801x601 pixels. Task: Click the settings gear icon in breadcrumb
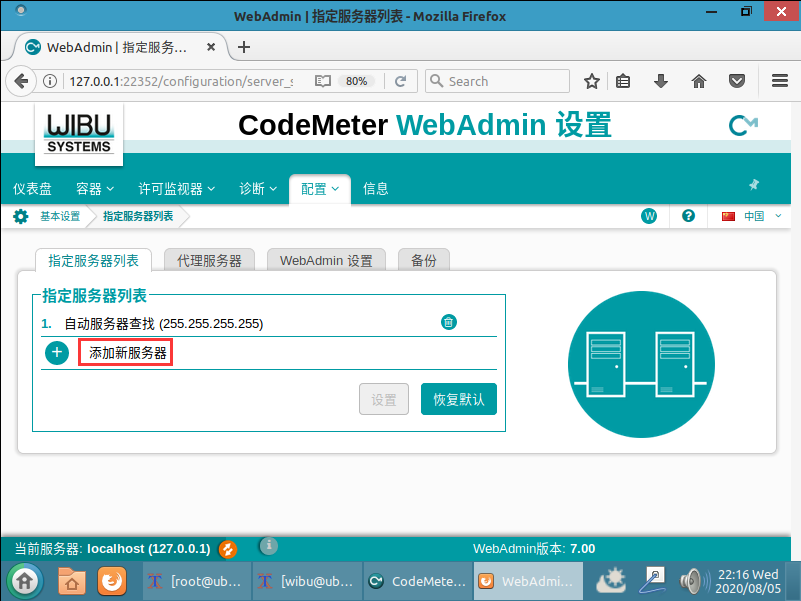(20, 217)
